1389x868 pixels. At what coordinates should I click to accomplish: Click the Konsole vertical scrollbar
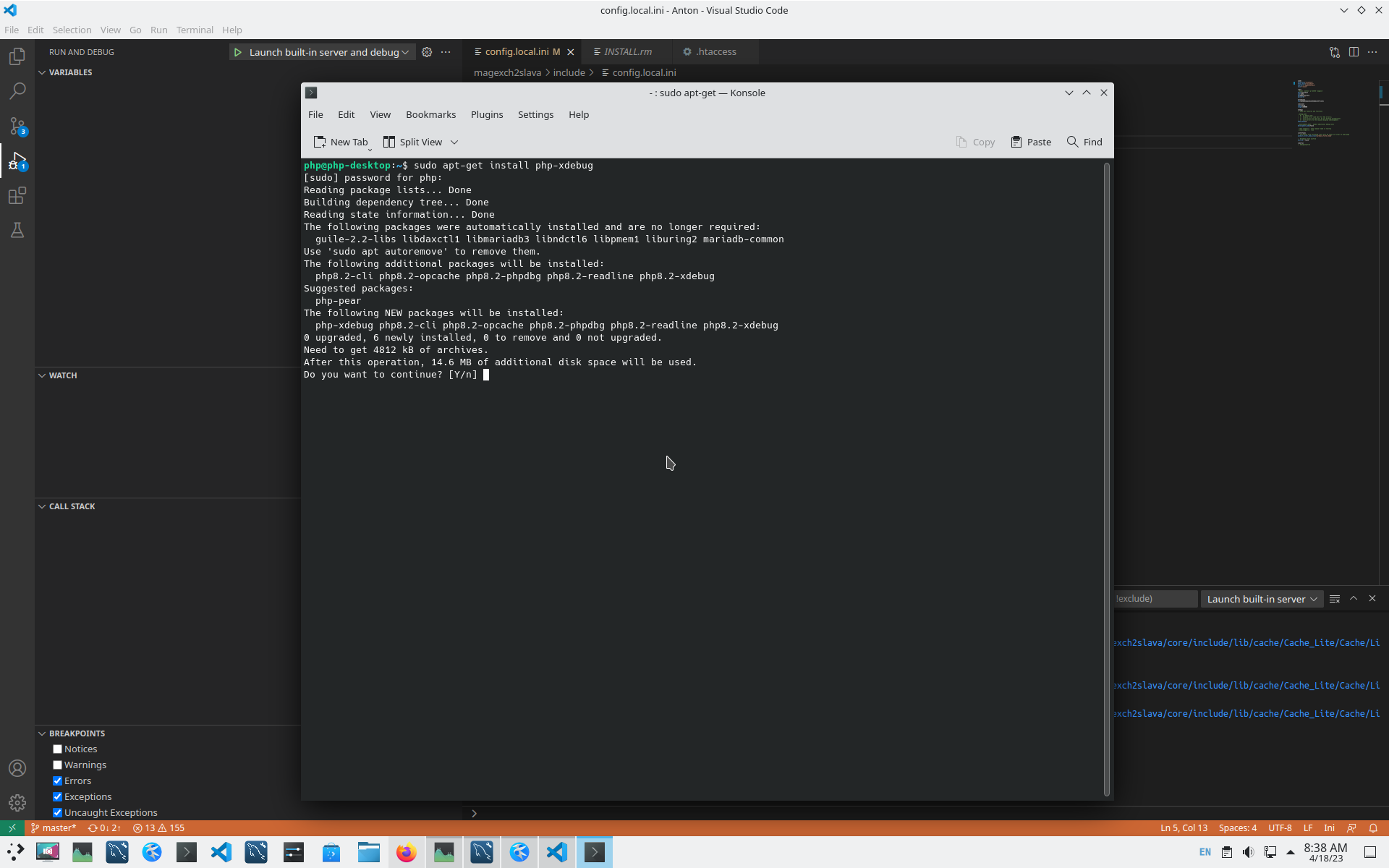pyautogui.click(x=1106, y=477)
